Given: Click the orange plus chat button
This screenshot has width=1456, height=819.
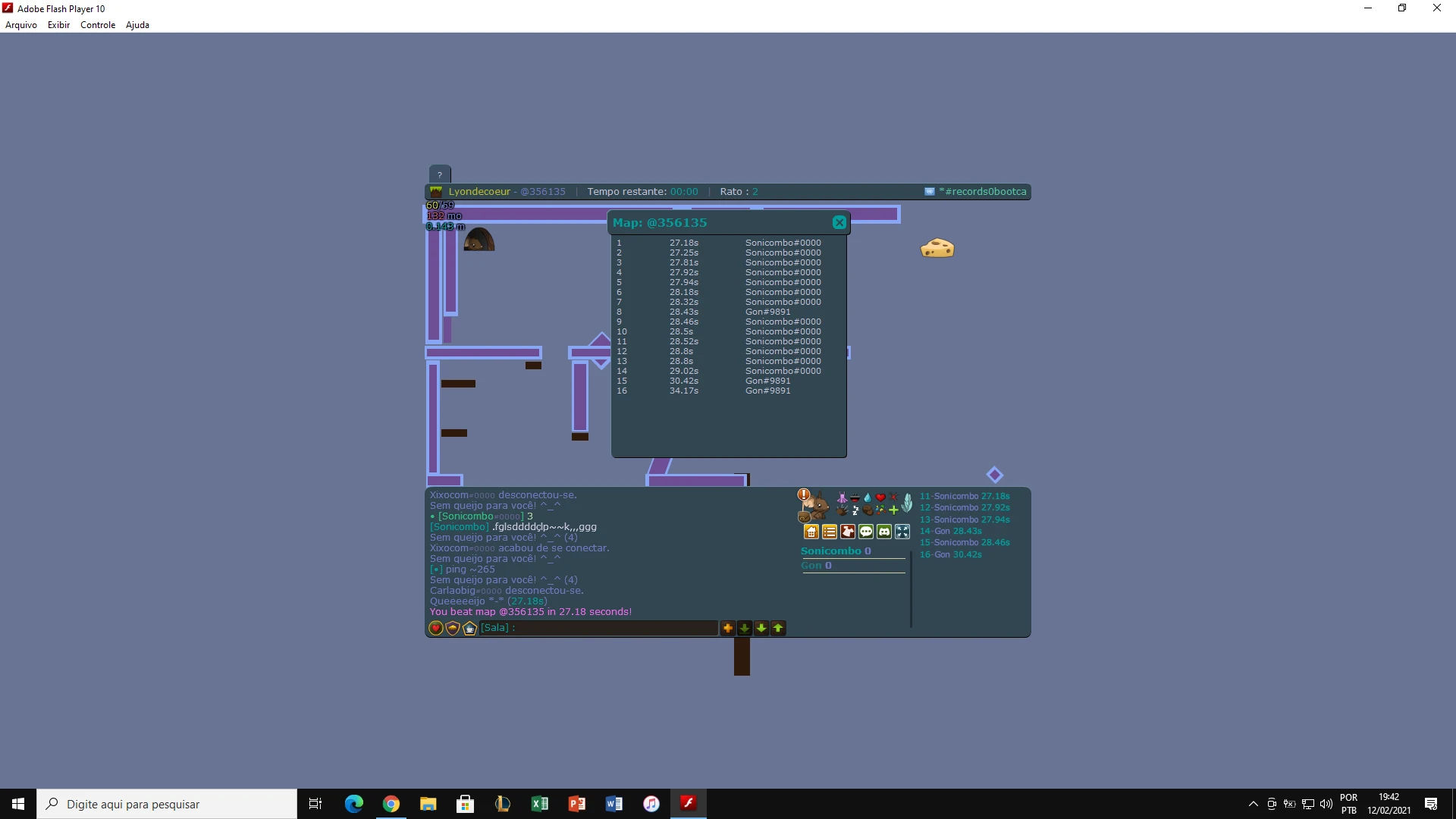Looking at the screenshot, I should [728, 628].
